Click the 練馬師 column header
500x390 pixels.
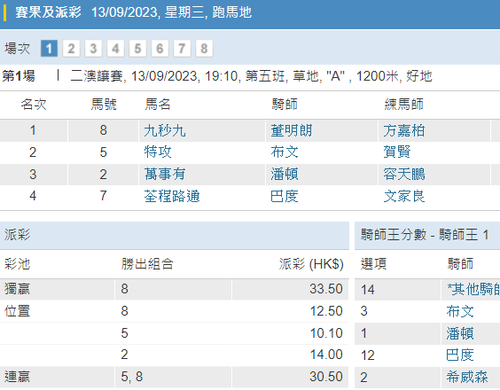(x=404, y=104)
